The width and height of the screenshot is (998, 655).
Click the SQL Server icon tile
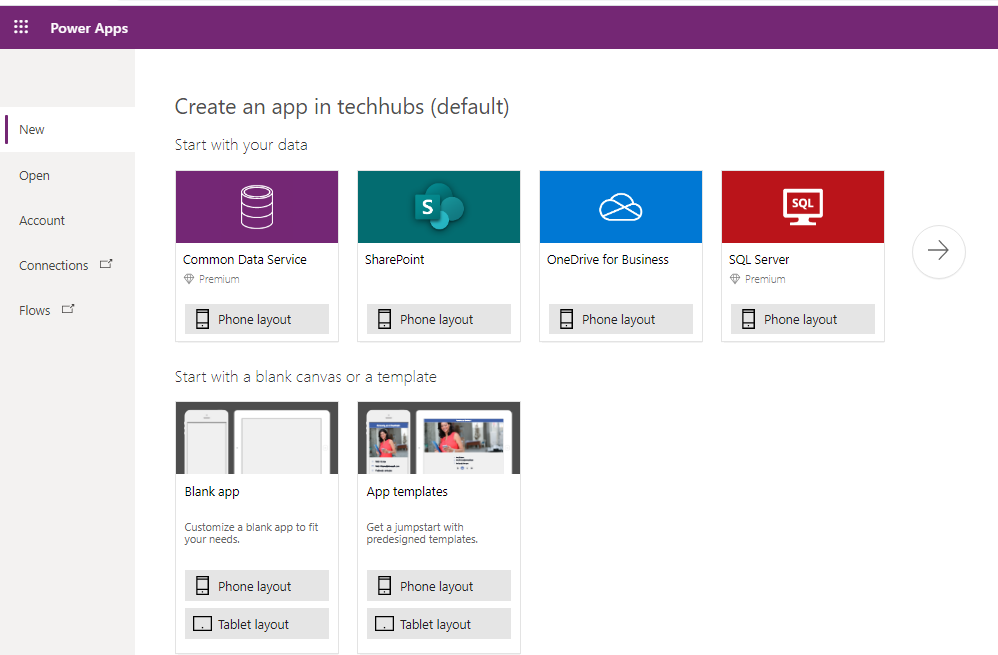(x=802, y=206)
